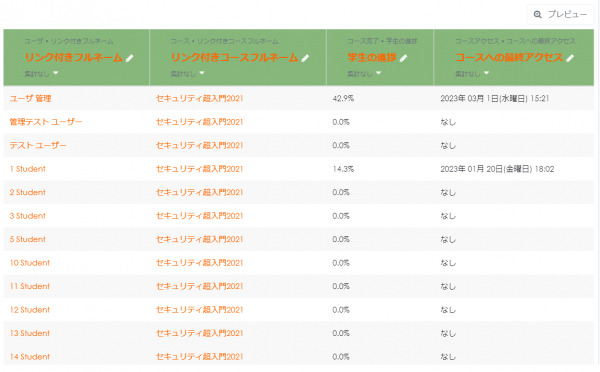
Task: Click magnifier icon in プレビュー button
Action: (538, 15)
